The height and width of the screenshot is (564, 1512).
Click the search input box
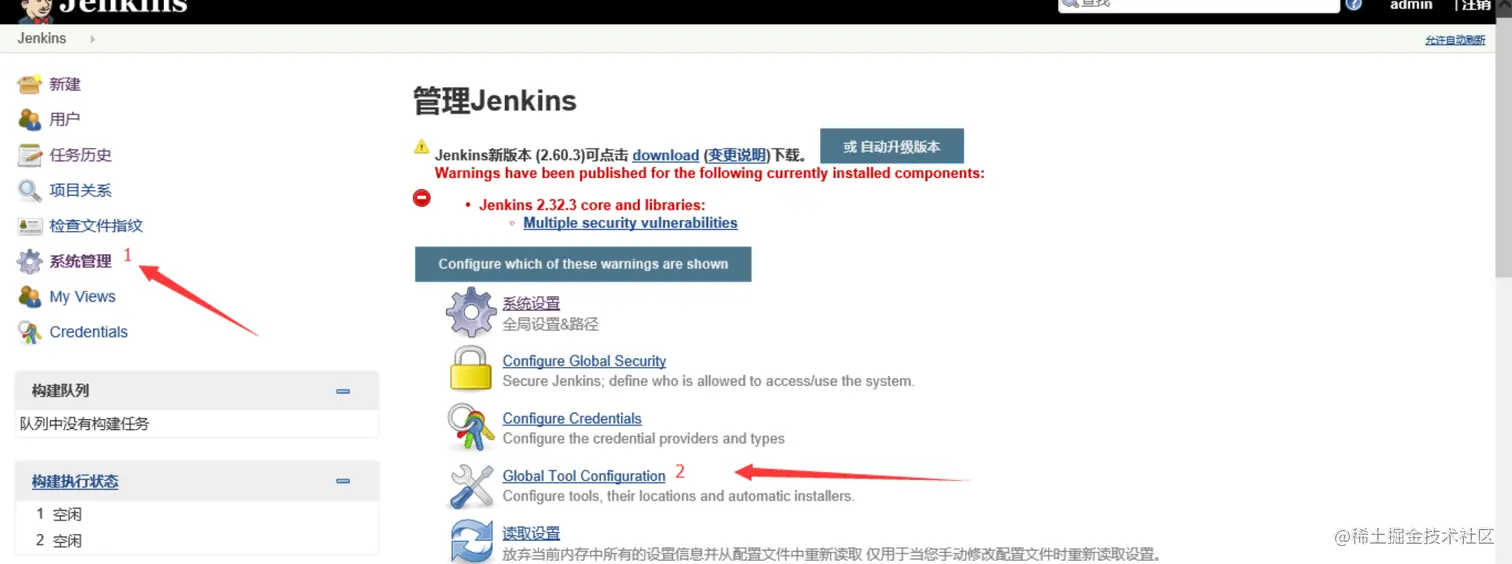pyautogui.click(x=1200, y=4)
